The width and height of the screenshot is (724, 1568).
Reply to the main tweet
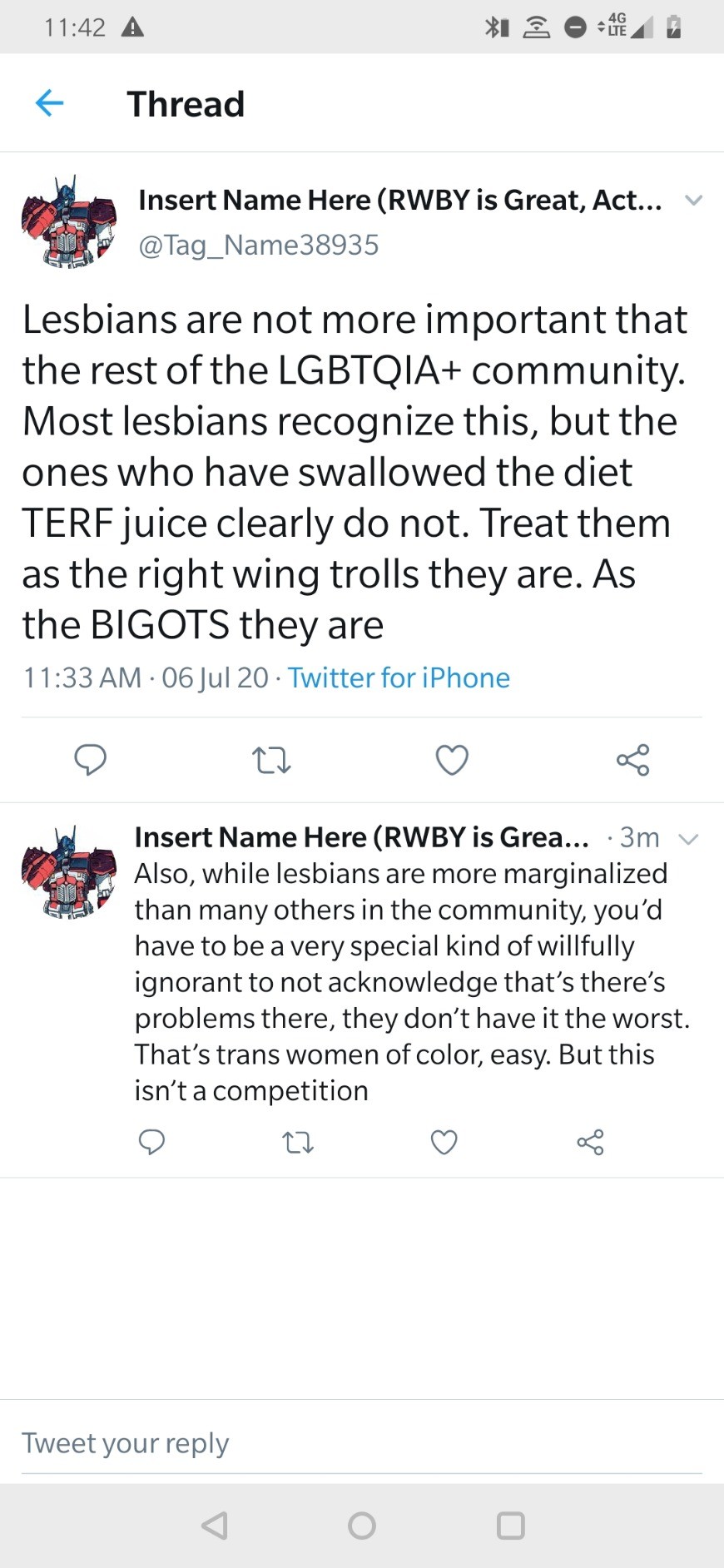[90, 760]
